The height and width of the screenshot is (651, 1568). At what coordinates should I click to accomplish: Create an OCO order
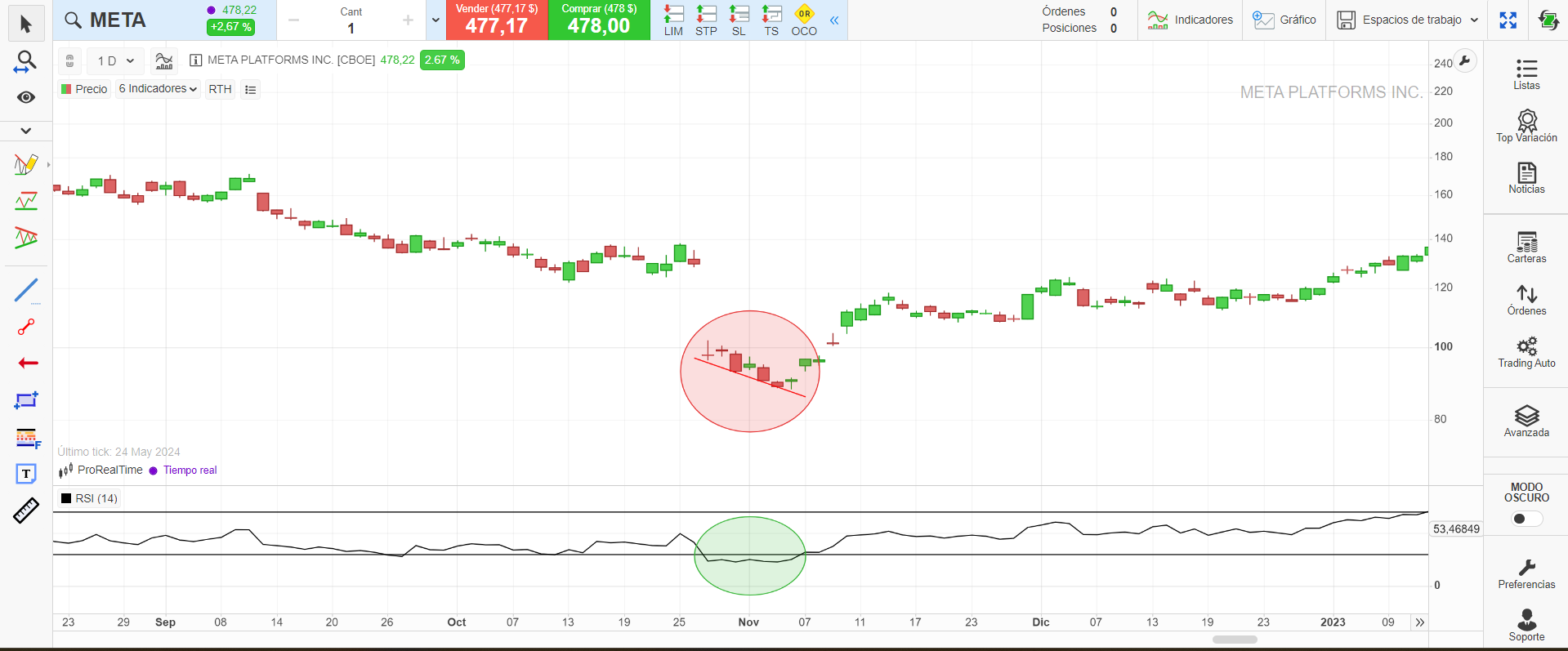pos(804,20)
